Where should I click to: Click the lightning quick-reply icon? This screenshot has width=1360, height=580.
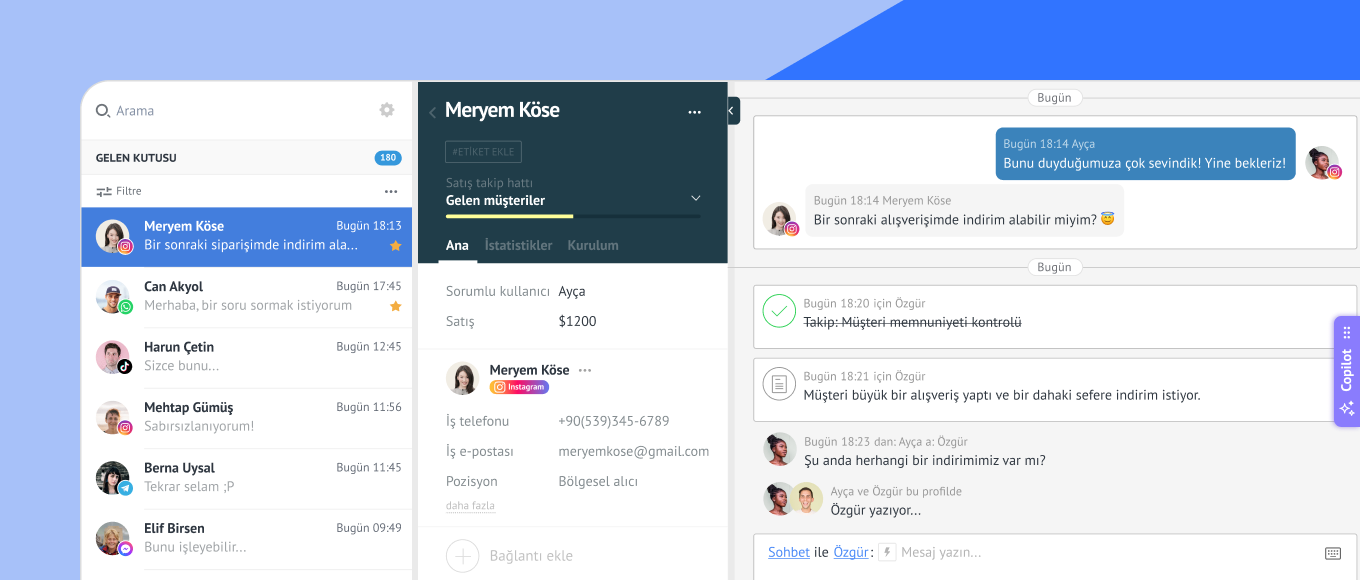point(887,552)
